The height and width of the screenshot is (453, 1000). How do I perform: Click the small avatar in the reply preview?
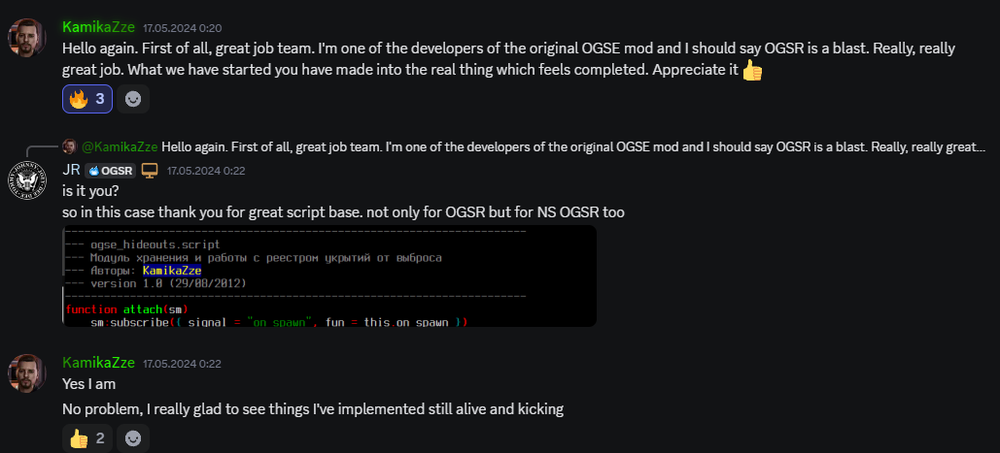tap(69, 147)
